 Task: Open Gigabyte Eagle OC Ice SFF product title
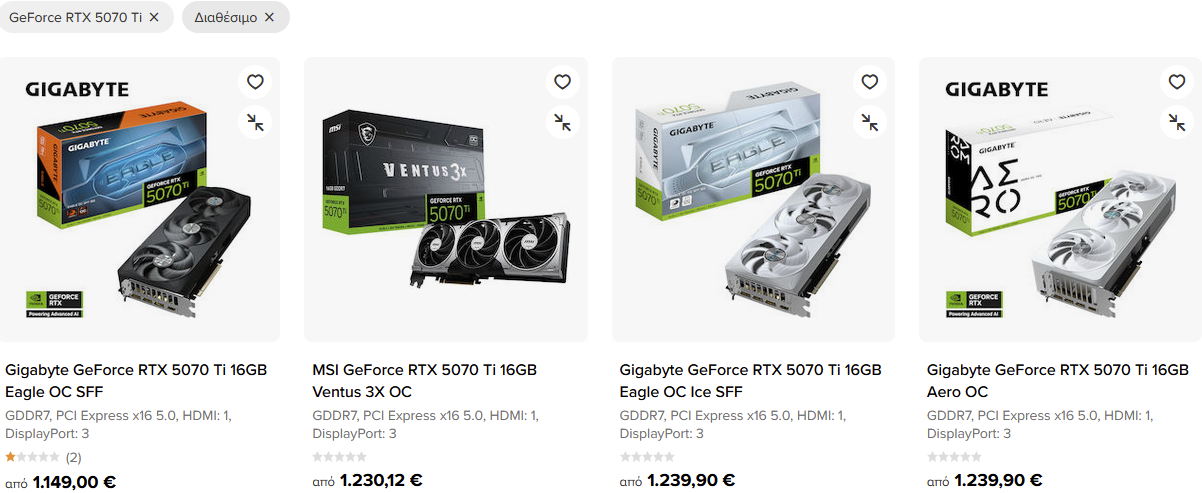tap(750, 381)
